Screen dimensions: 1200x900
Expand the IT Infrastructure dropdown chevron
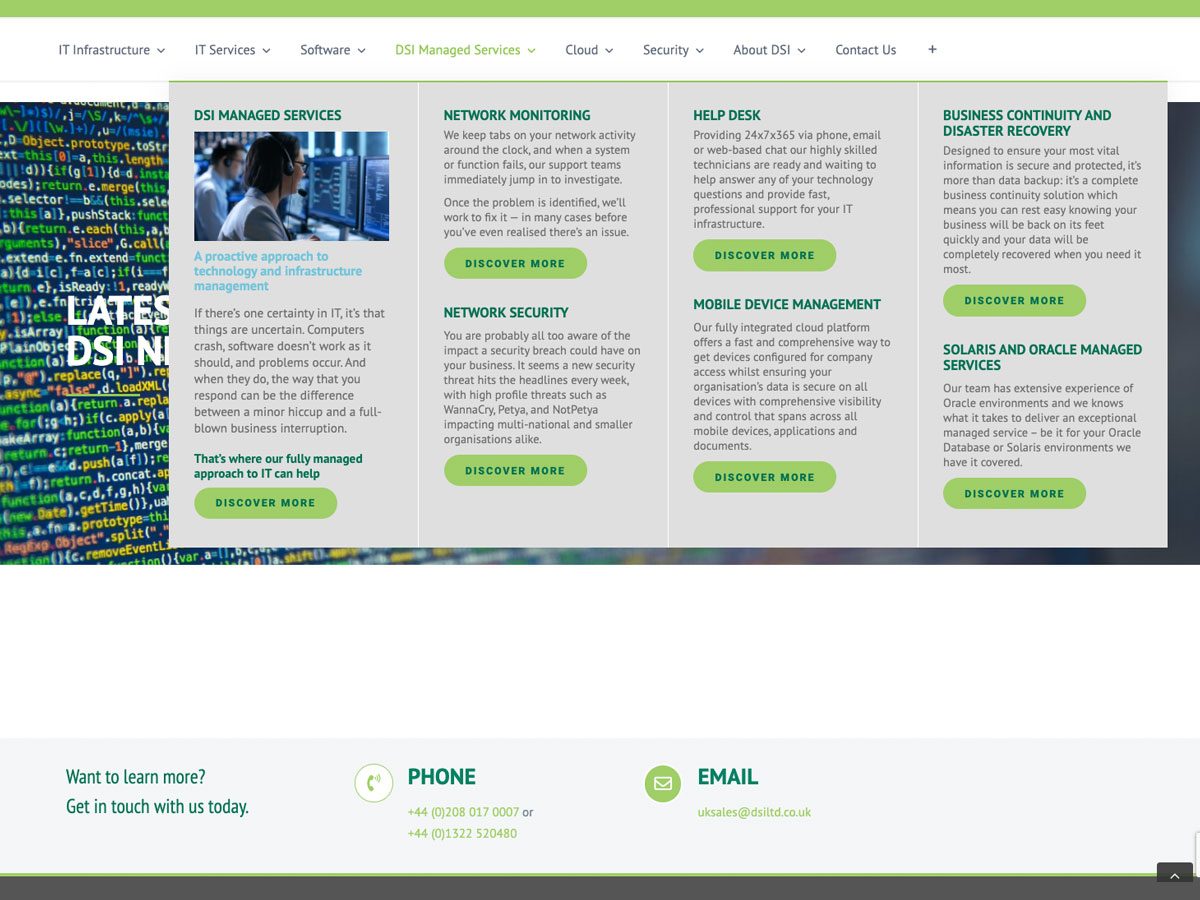(161, 51)
